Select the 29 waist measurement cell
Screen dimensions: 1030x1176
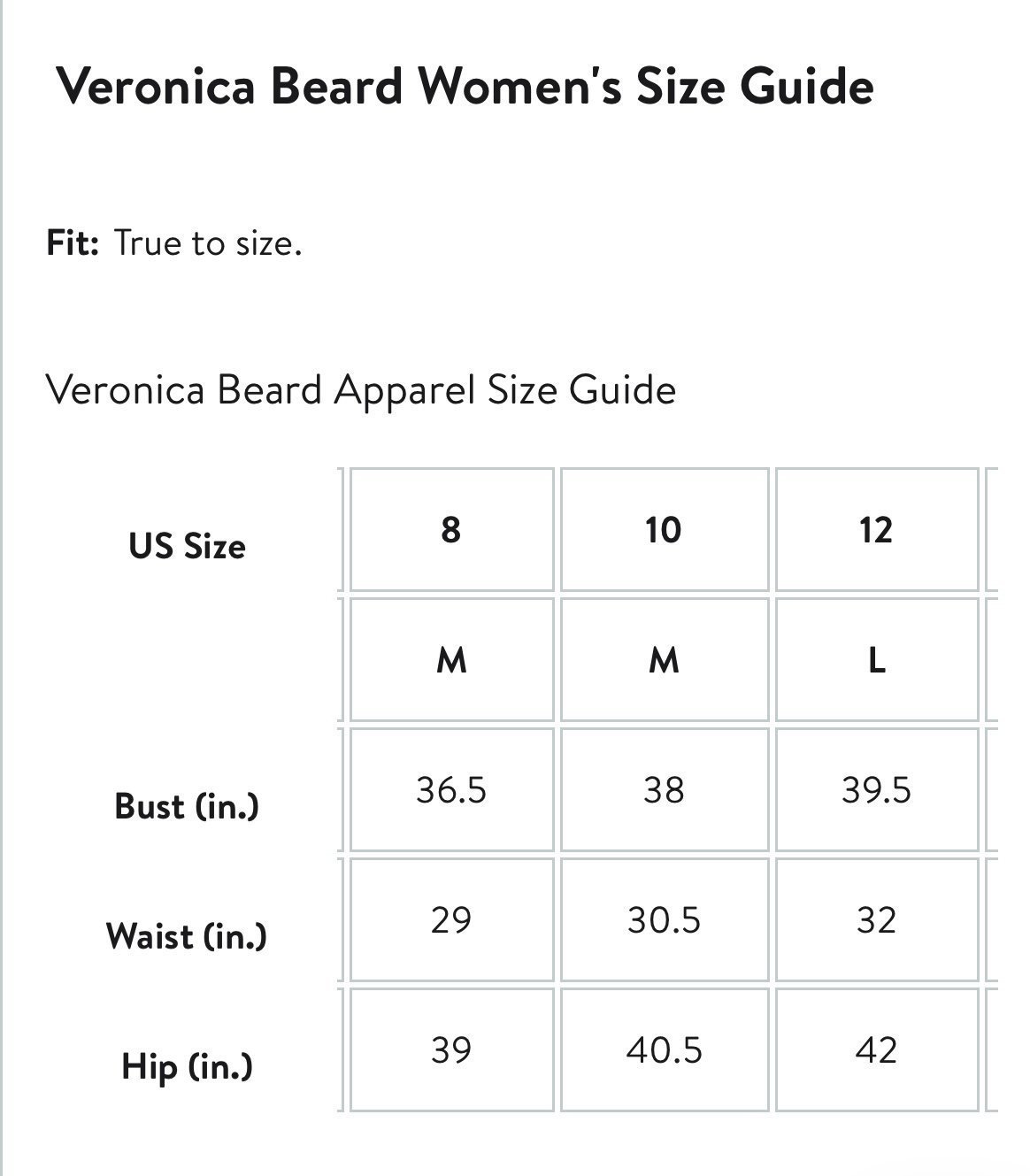point(451,919)
